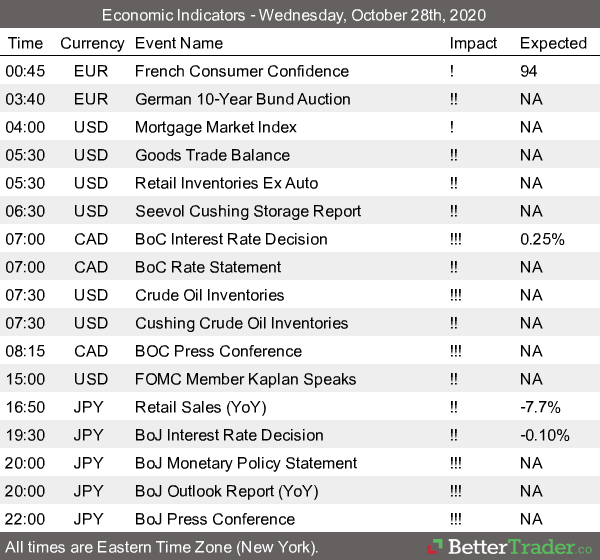Click the Currency column header
This screenshot has width=600, height=560.
click(92, 43)
